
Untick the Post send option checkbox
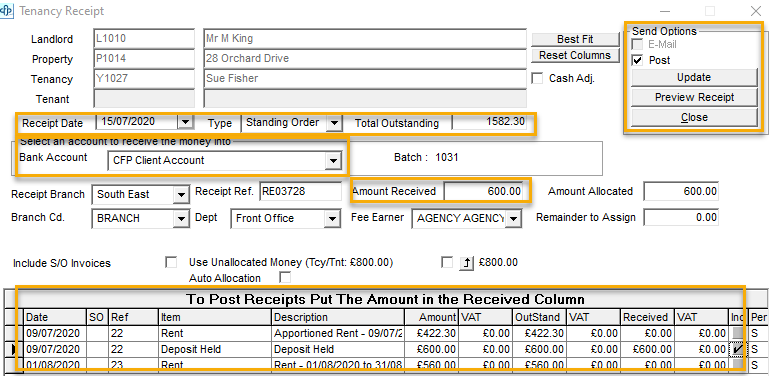pos(638,61)
